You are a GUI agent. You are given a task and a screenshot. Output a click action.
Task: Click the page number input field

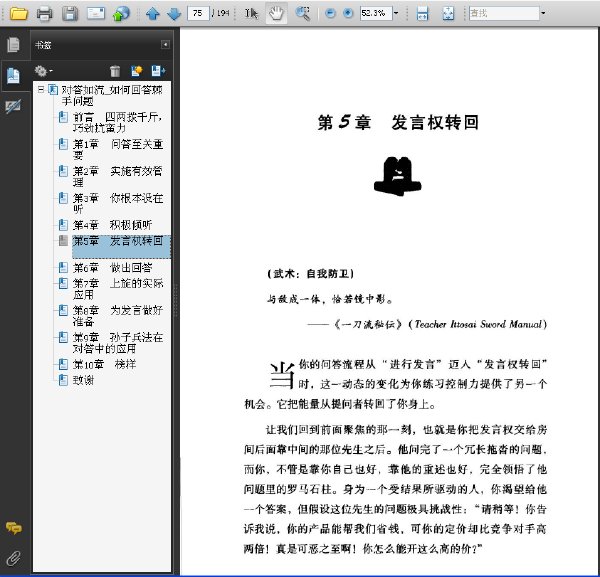point(198,13)
